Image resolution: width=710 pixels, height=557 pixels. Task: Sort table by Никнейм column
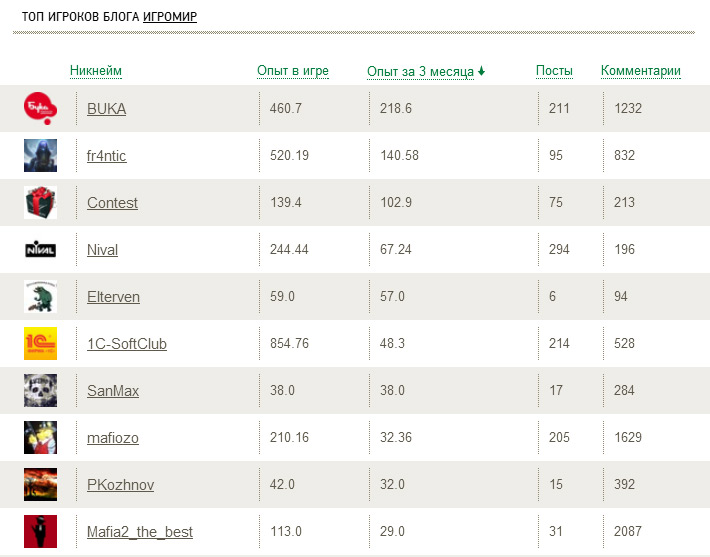[96, 71]
